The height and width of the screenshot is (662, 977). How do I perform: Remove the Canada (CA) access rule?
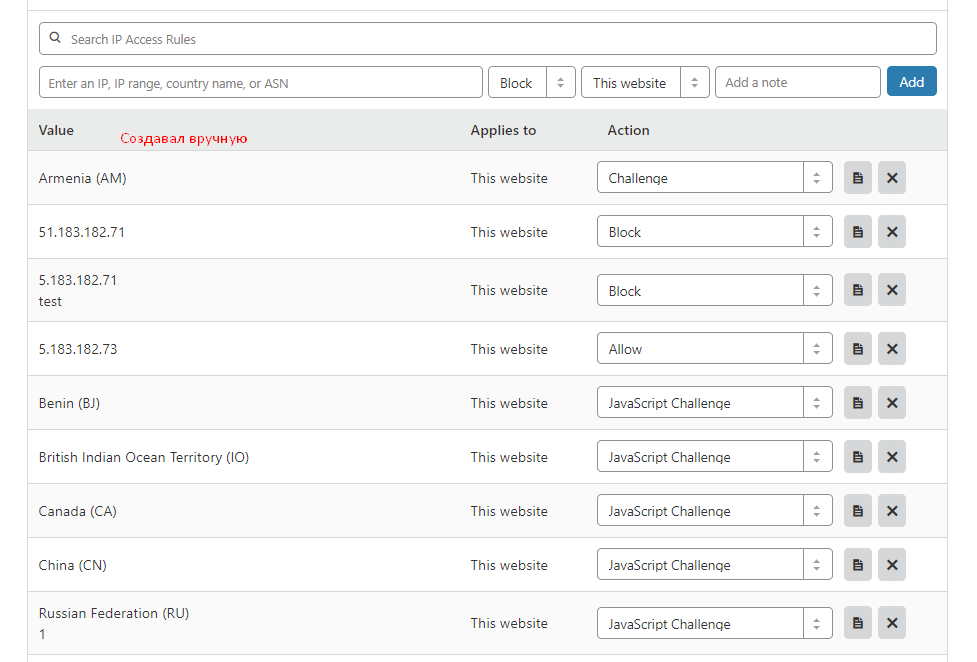click(x=892, y=511)
